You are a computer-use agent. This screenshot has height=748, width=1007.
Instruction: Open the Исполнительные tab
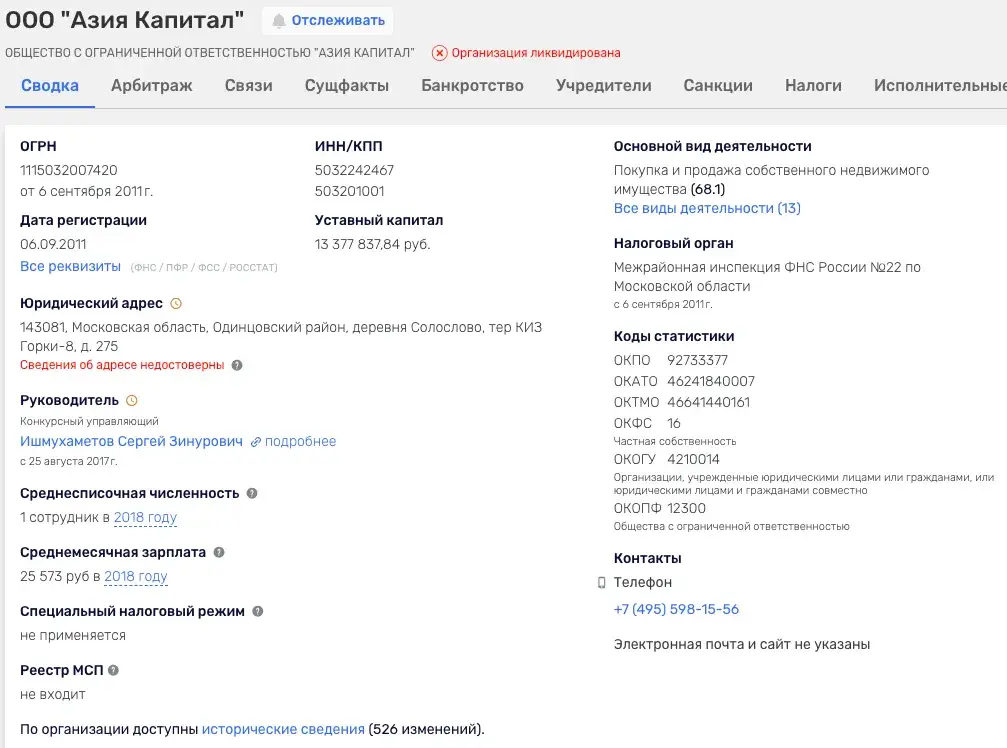[940, 85]
